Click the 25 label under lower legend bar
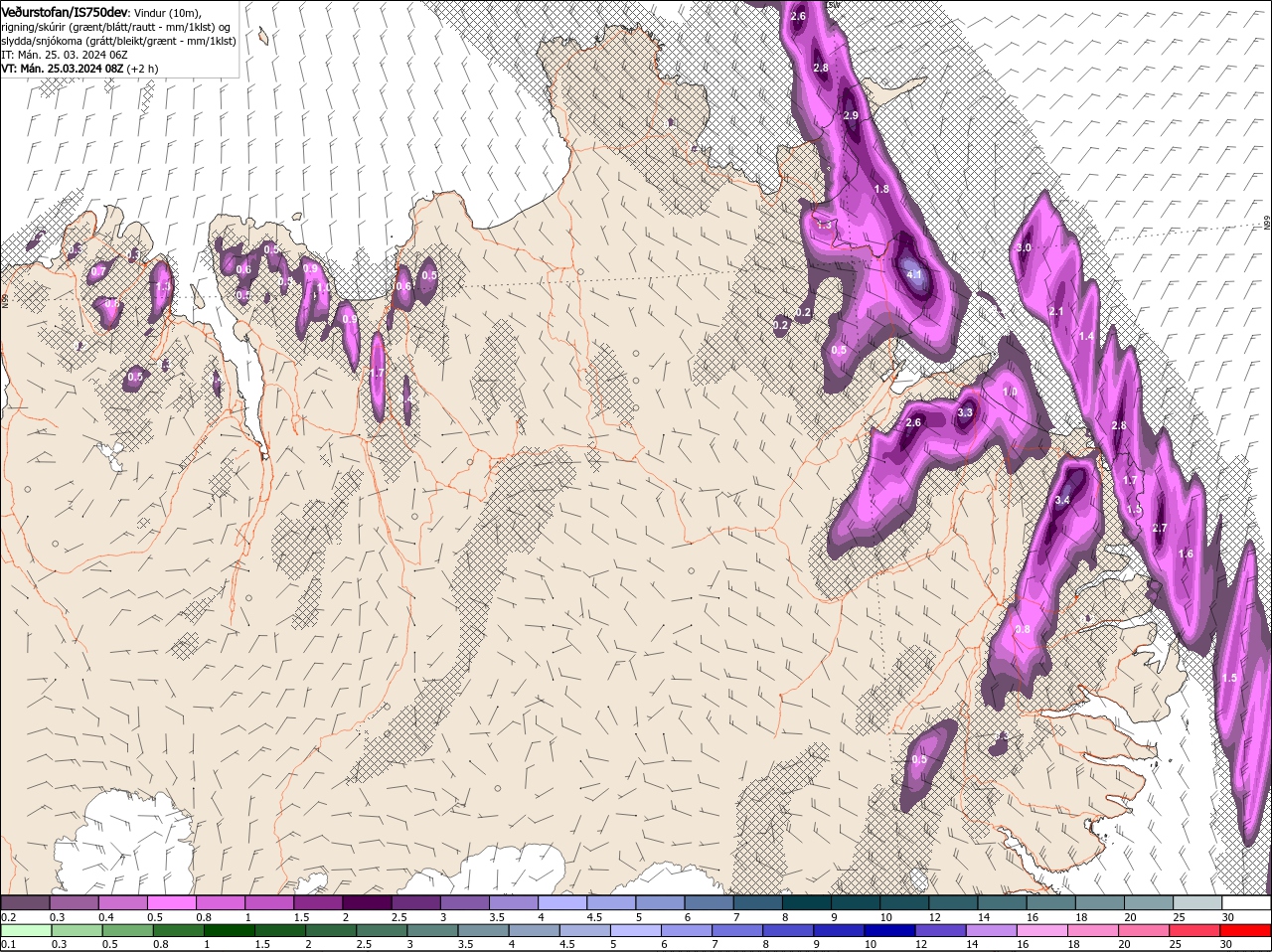The image size is (1272, 952). pyautogui.click(x=1175, y=944)
